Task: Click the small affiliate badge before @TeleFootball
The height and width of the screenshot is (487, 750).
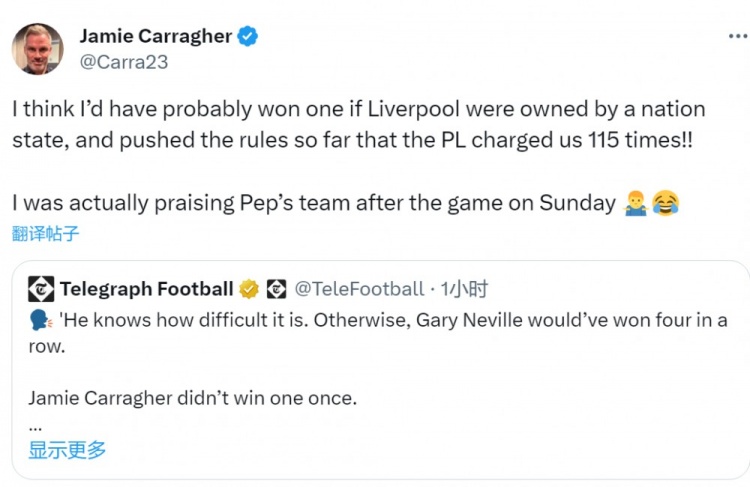Action: point(277,289)
